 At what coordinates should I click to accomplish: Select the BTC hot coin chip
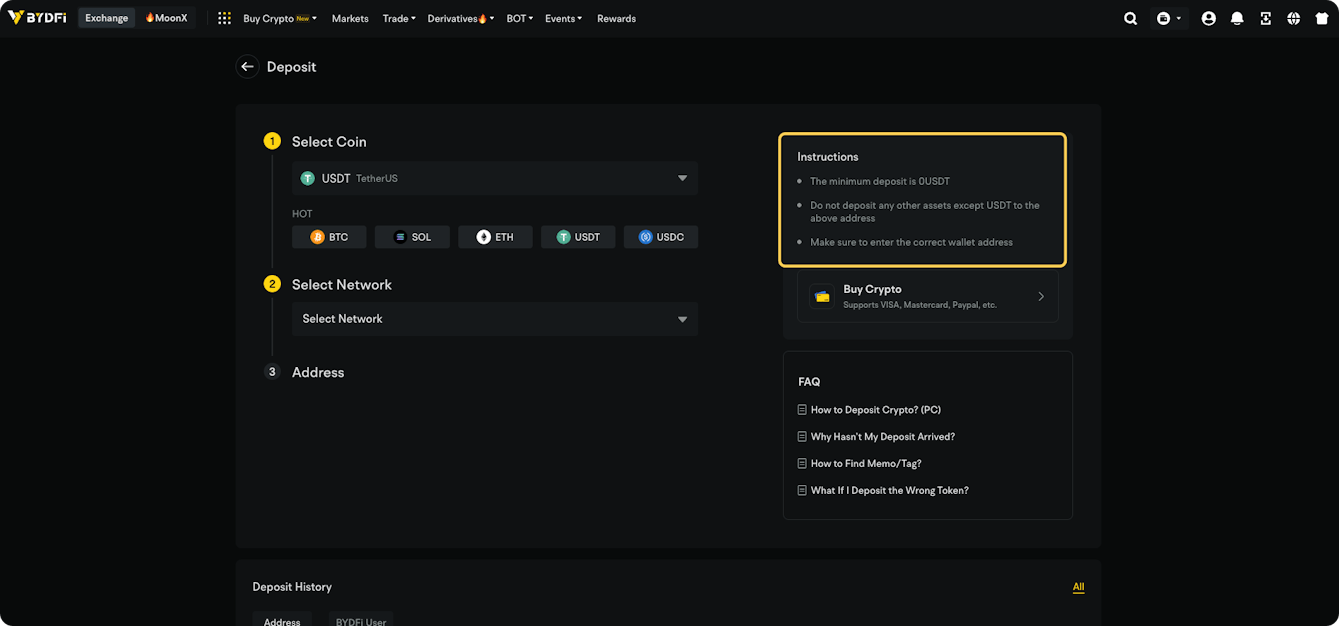(329, 237)
